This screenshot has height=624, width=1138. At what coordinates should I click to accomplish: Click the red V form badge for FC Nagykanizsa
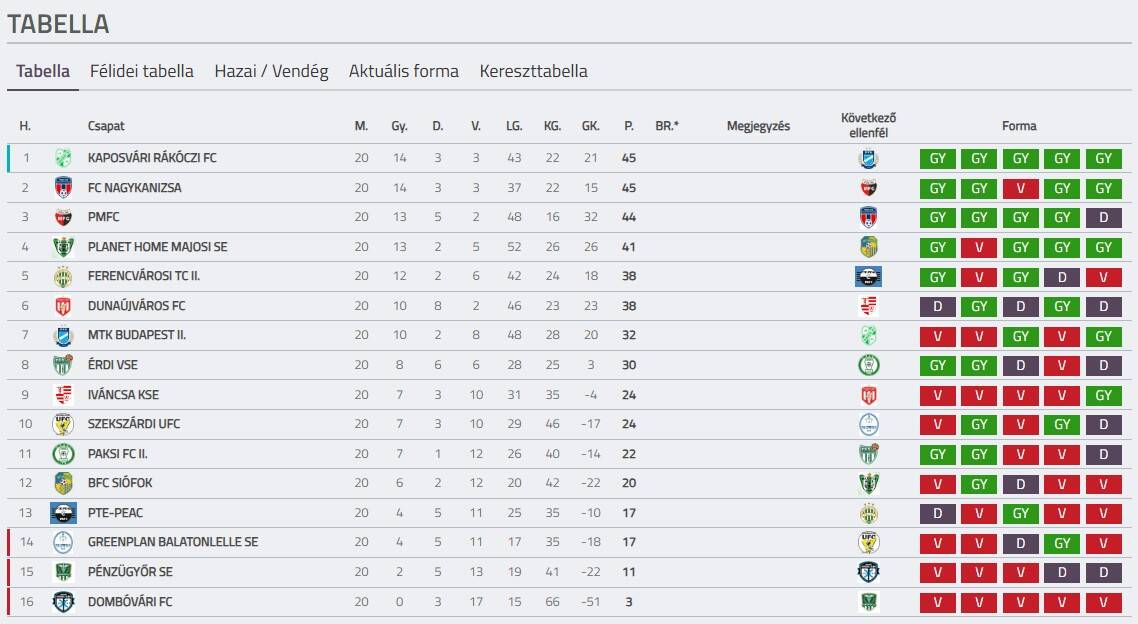tap(1021, 188)
